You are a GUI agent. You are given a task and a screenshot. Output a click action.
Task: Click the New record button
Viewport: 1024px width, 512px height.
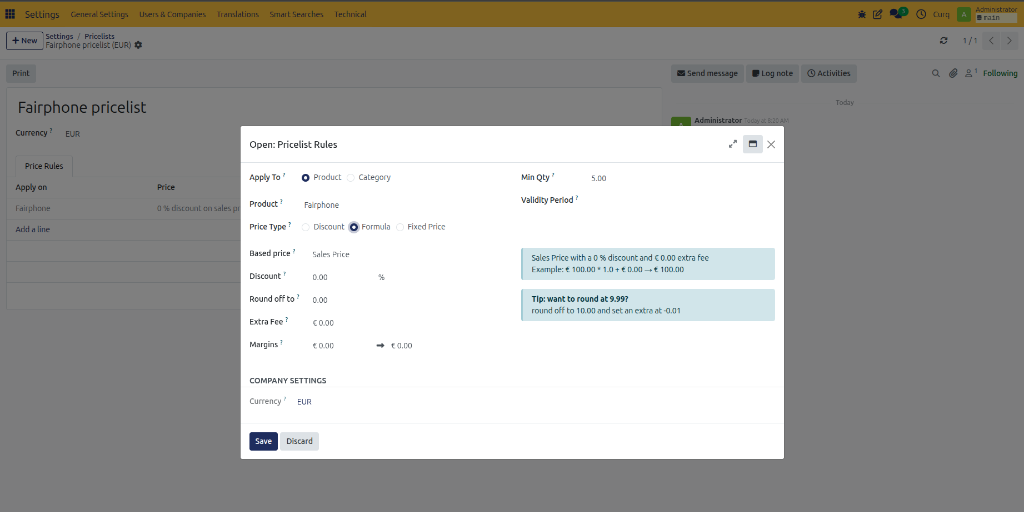click(25, 40)
